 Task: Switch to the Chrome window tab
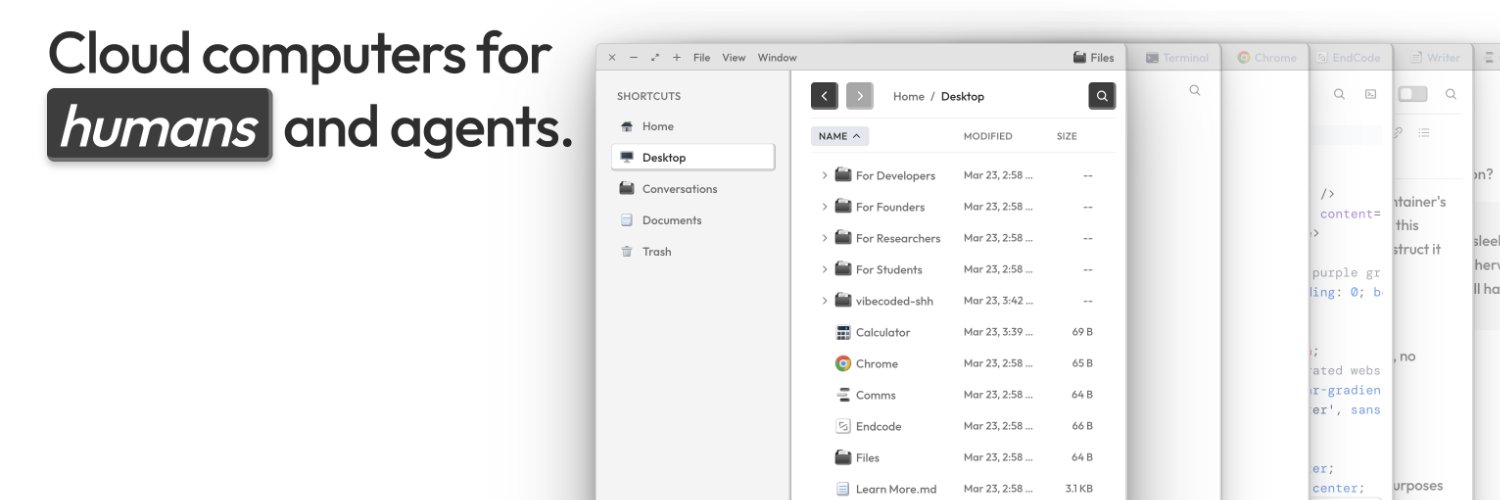point(1267,58)
